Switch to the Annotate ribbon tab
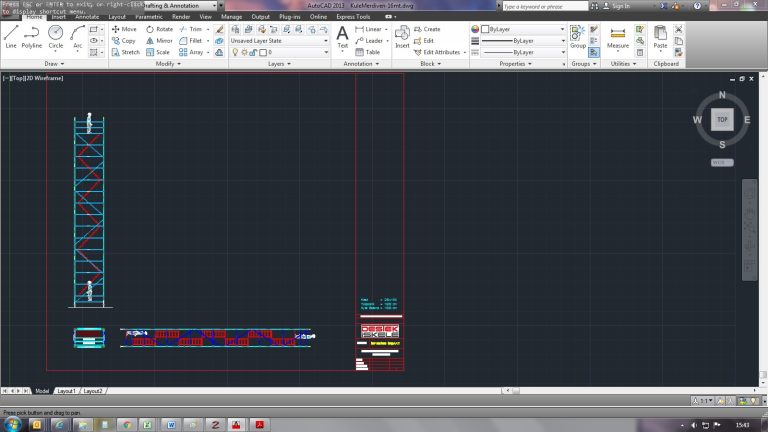 click(87, 17)
